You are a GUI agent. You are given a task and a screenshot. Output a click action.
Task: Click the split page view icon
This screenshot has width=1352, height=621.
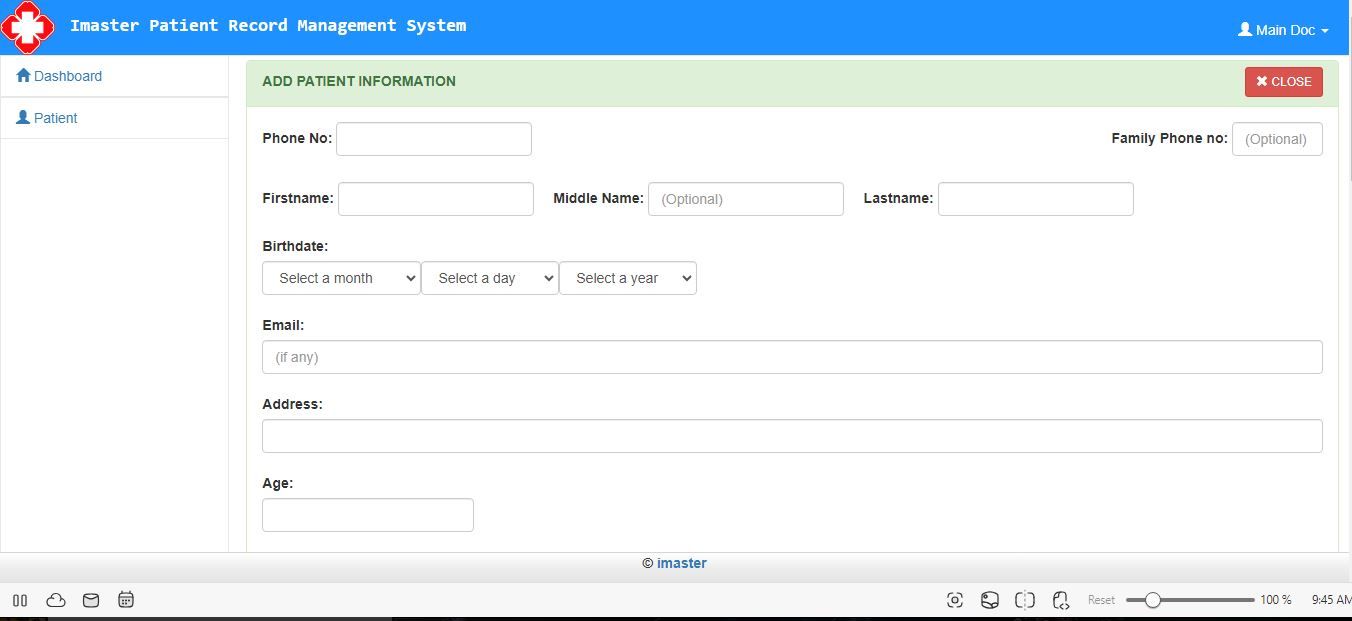pyautogui.click(x=1025, y=600)
